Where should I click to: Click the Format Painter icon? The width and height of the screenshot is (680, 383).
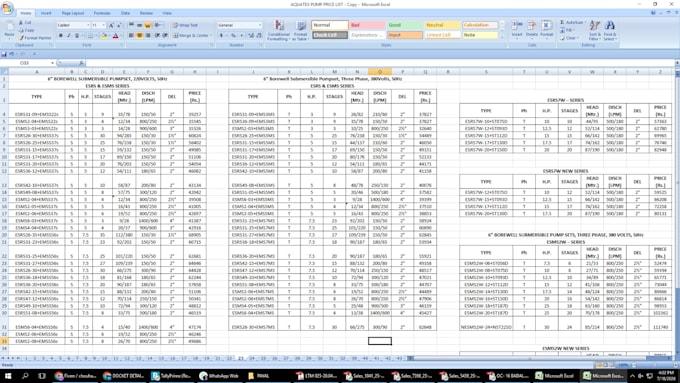[x=35, y=38]
